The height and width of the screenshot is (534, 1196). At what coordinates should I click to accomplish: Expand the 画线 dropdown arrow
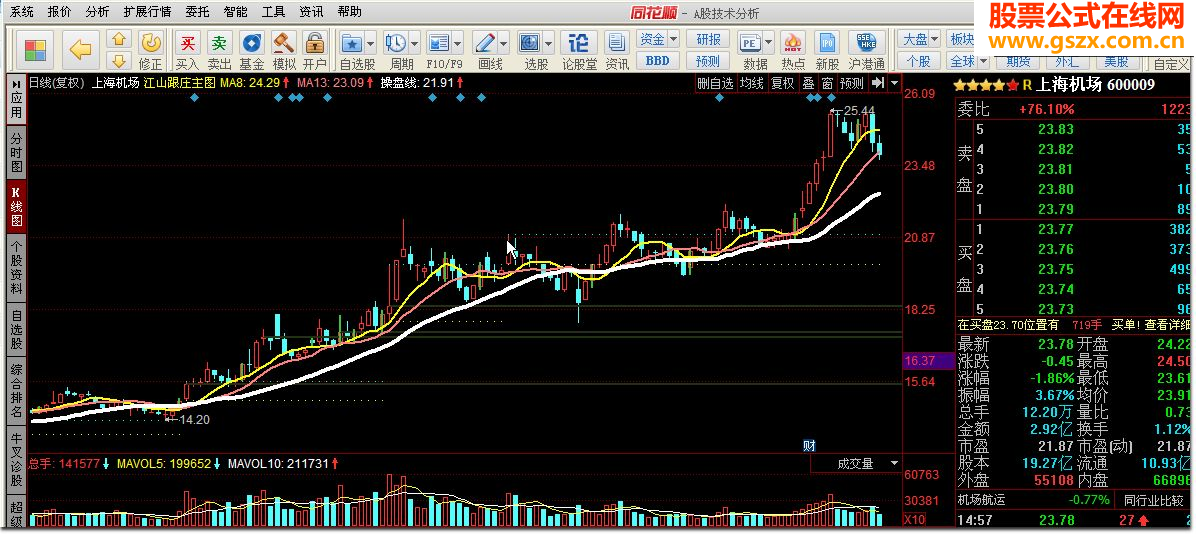tap(503, 43)
